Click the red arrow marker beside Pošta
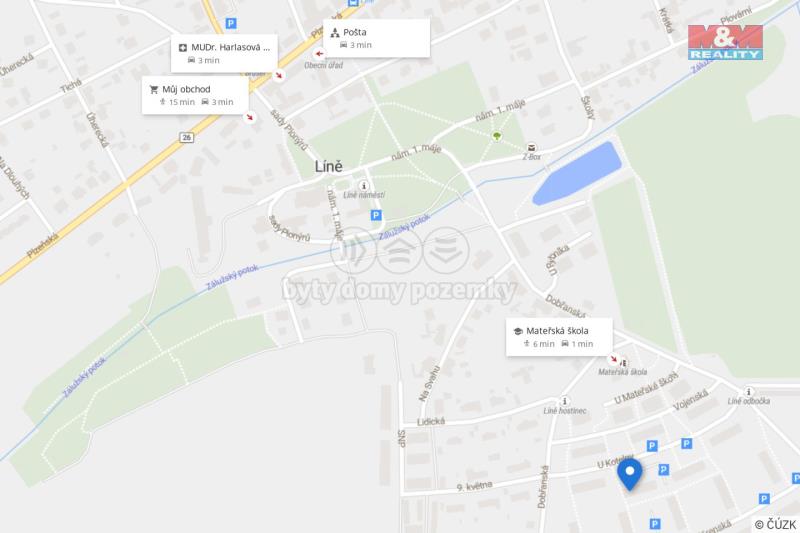The image size is (800, 533). [319, 54]
